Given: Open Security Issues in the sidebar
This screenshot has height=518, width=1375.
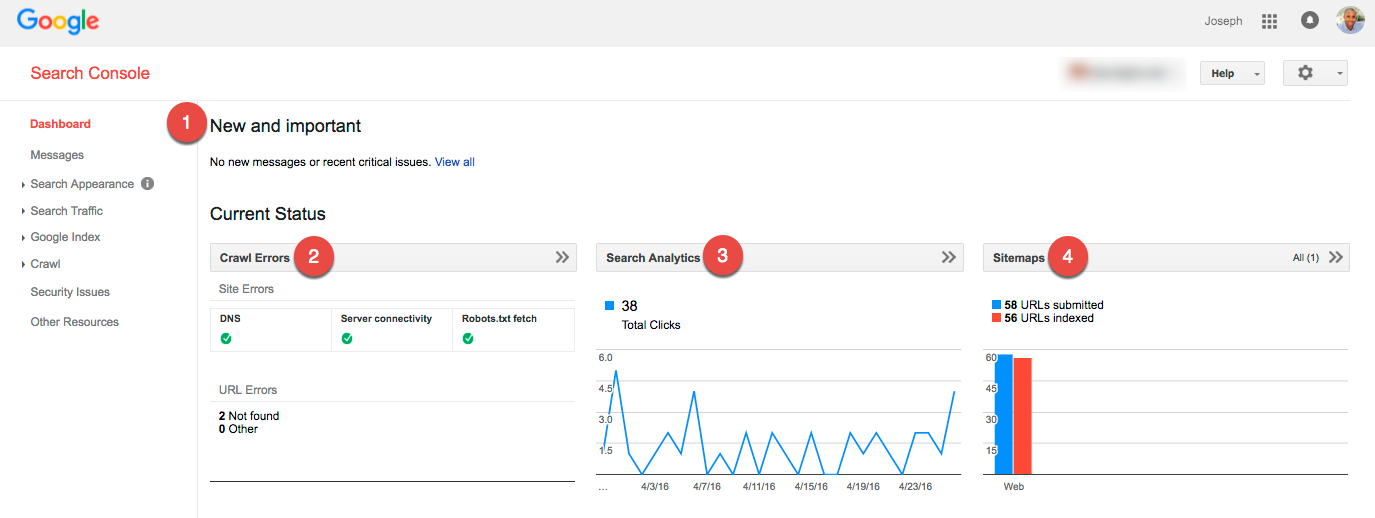Looking at the screenshot, I should pos(70,292).
